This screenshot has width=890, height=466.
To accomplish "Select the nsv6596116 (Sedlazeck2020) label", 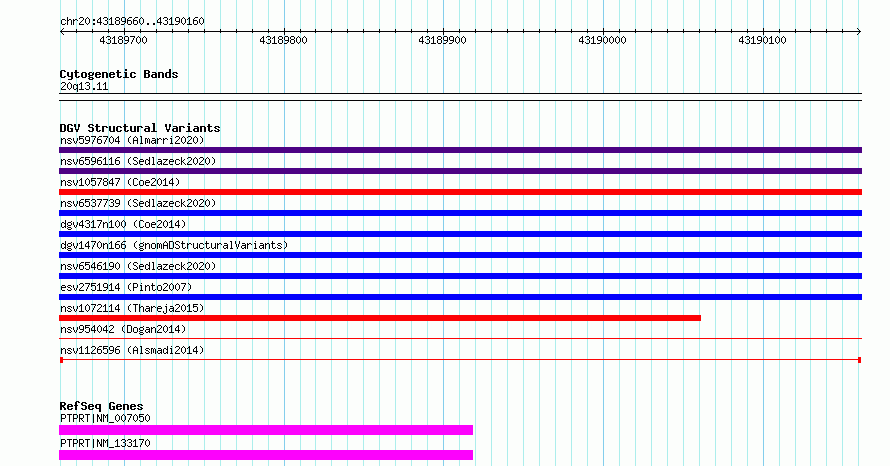I will (x=138, y=161).
